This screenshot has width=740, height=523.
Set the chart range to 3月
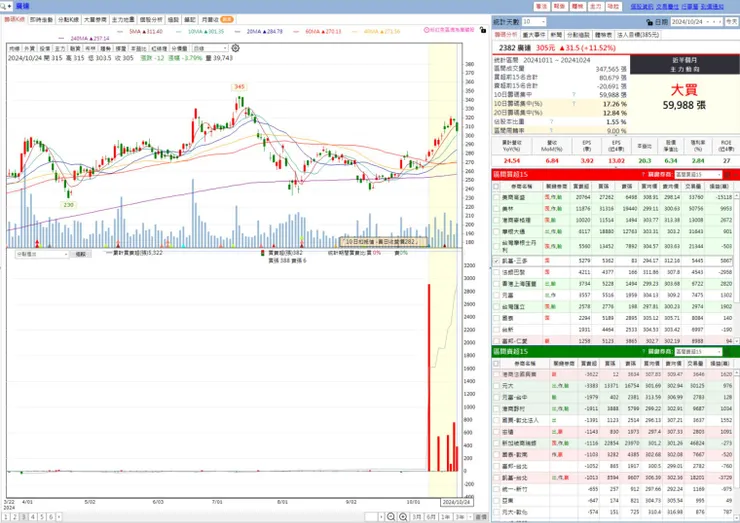416,517
